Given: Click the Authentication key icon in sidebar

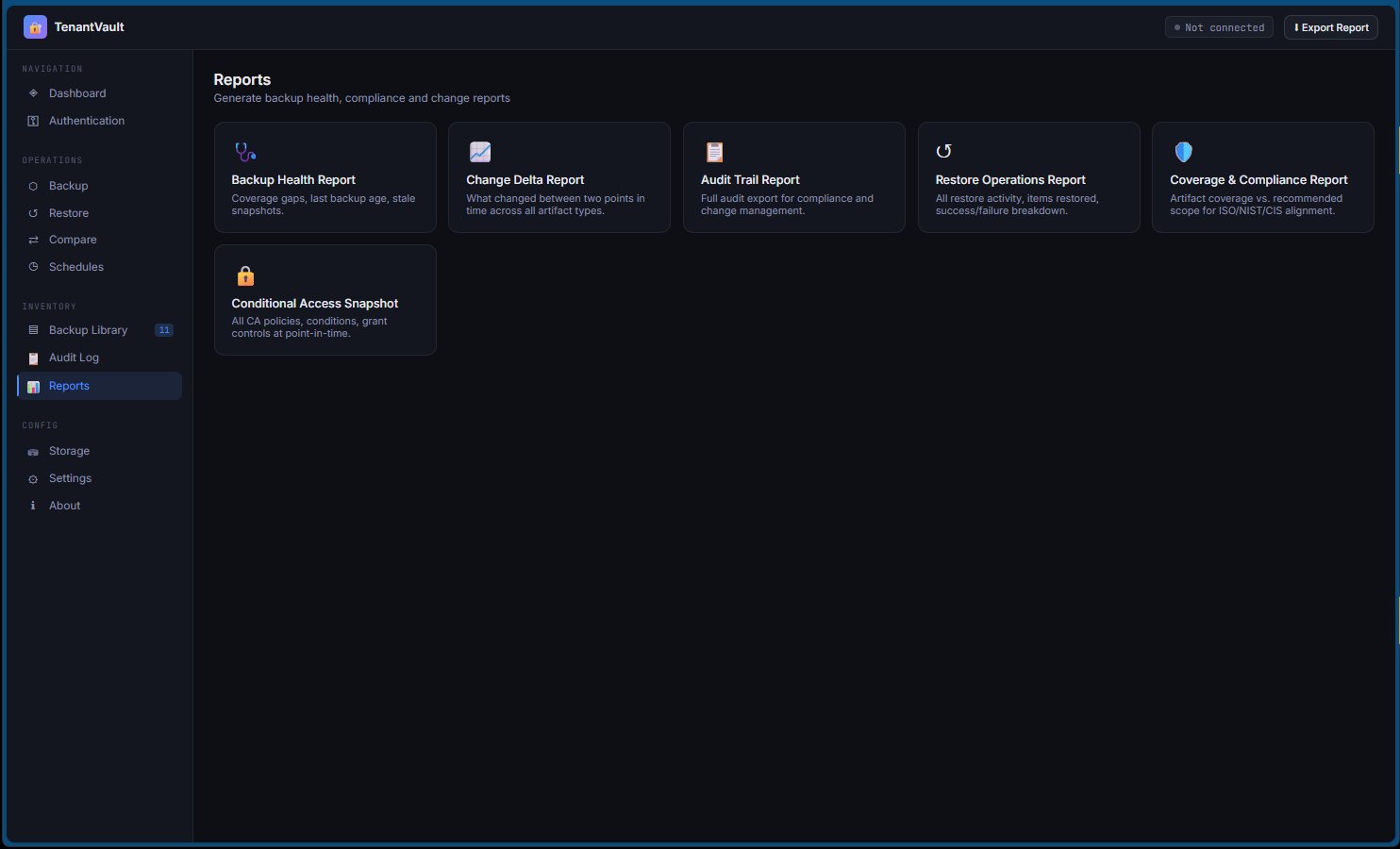Looking at the screenshot, I should pos(33,121).
